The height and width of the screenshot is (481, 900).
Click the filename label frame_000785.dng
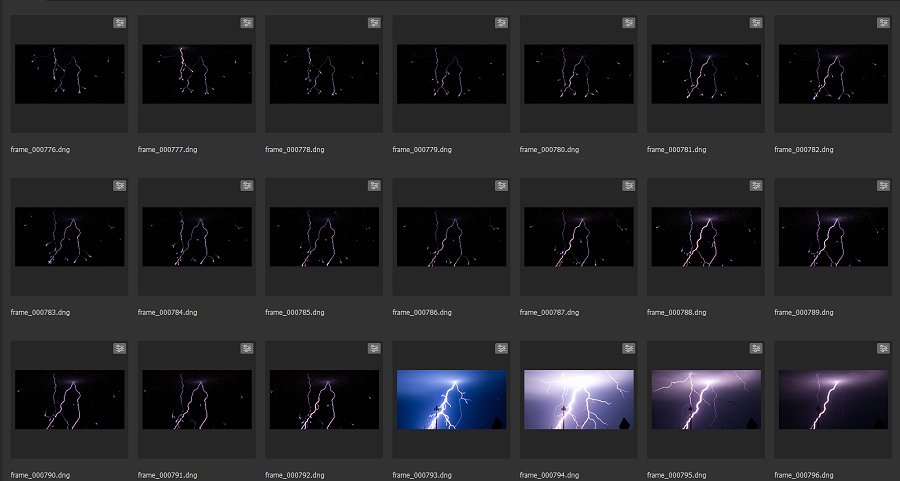(x=295, y=312)
